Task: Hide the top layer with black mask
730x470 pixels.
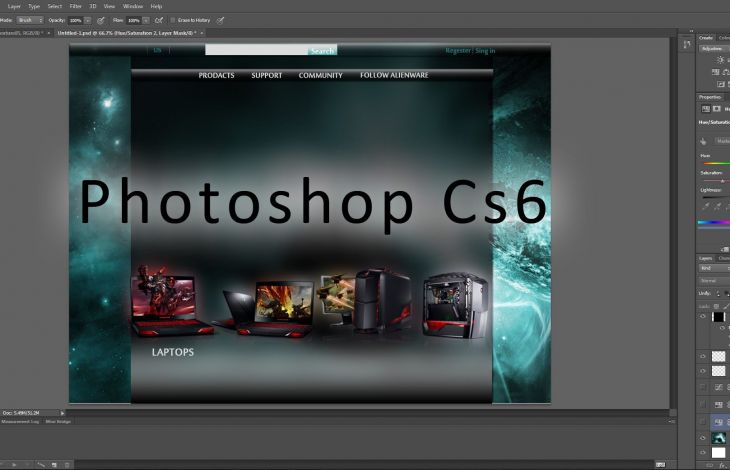Action: pyautogui.click(x=703, y=316)
